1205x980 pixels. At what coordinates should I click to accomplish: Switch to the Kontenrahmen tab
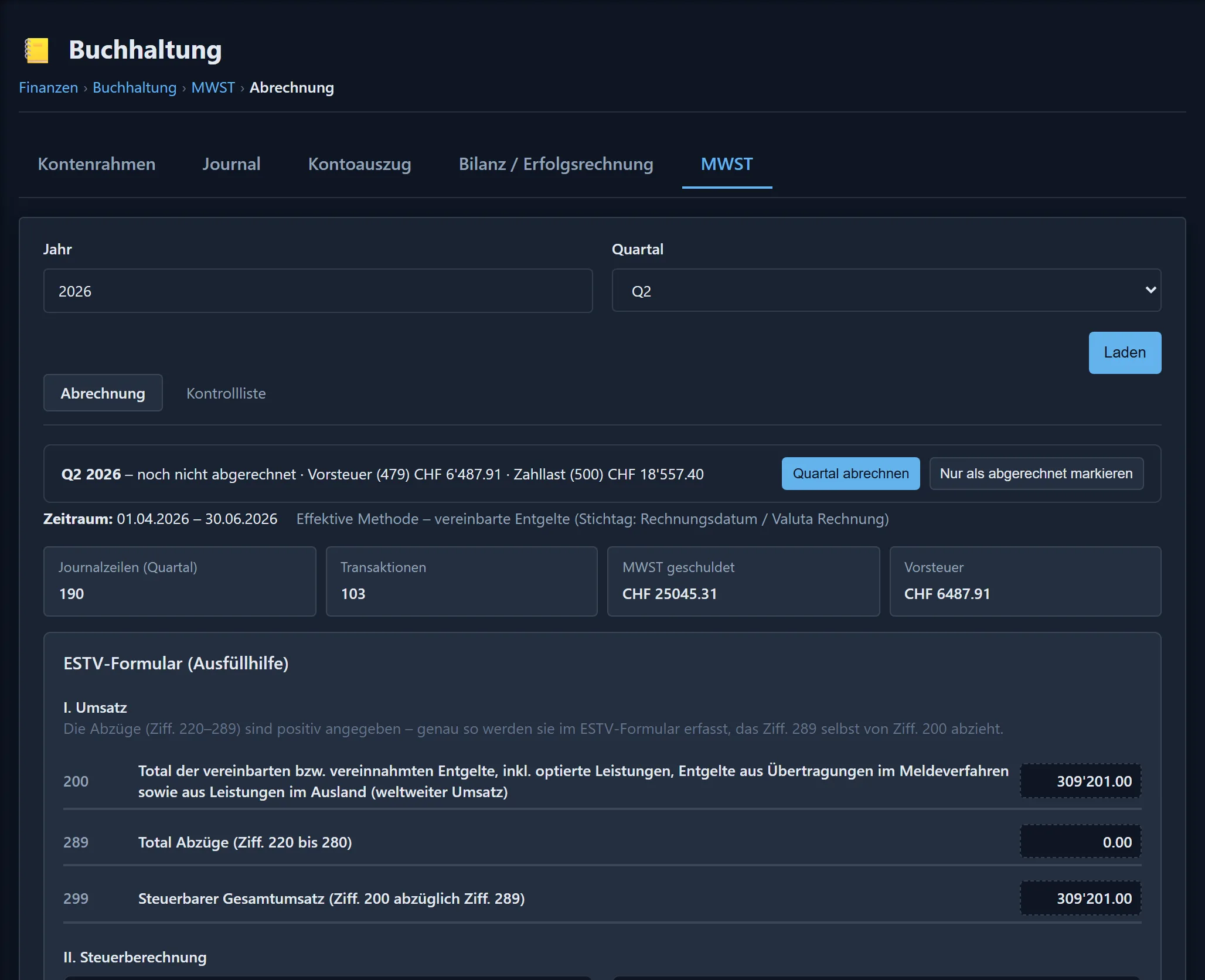(x=97, y=164)
